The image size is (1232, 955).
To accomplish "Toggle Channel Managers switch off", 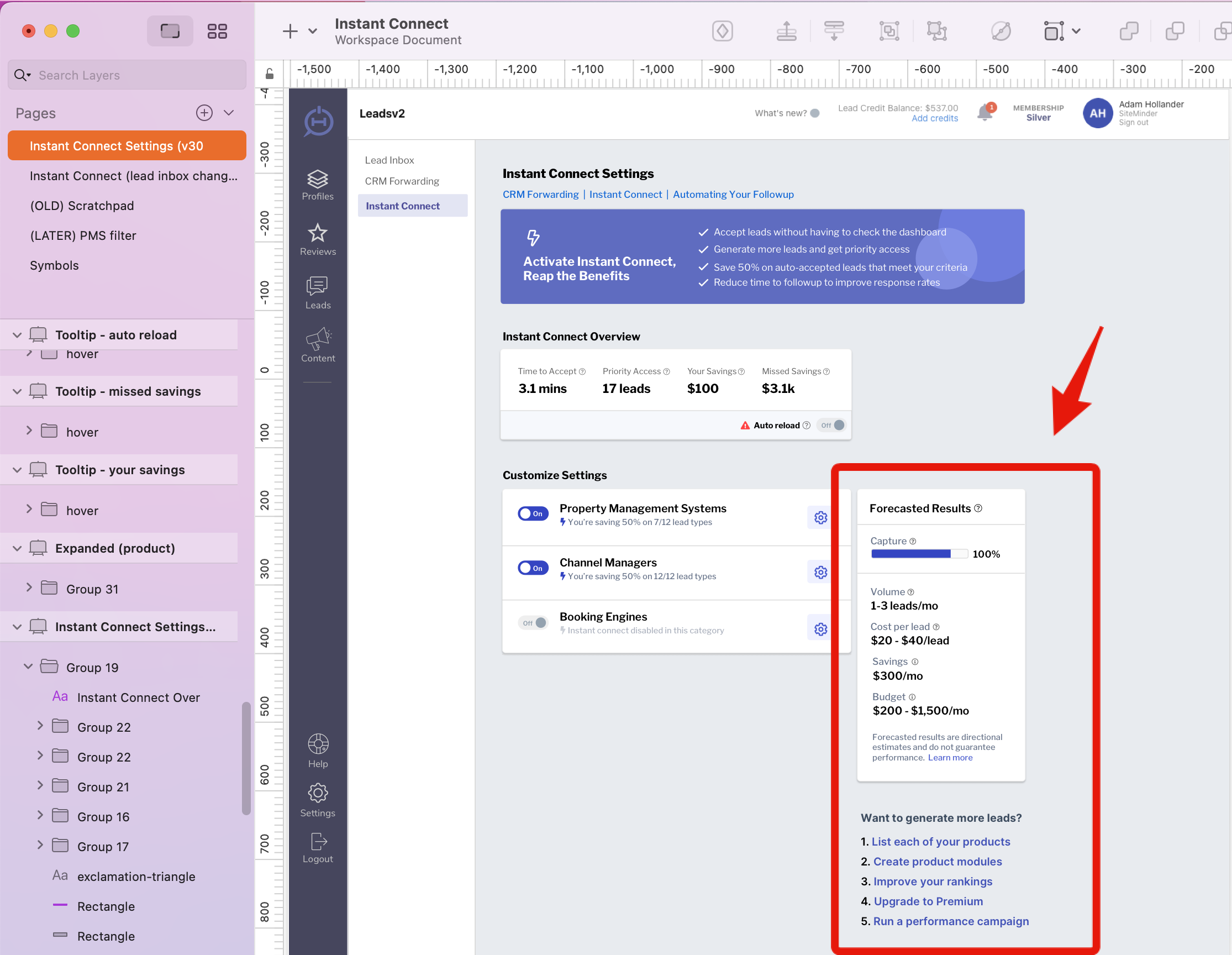I will (x=533, y=568).
